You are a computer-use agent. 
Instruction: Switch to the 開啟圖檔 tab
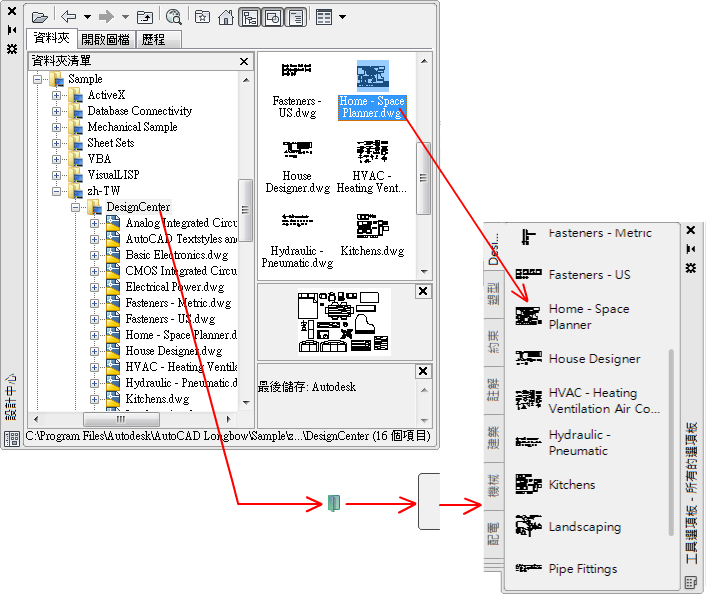106,39
